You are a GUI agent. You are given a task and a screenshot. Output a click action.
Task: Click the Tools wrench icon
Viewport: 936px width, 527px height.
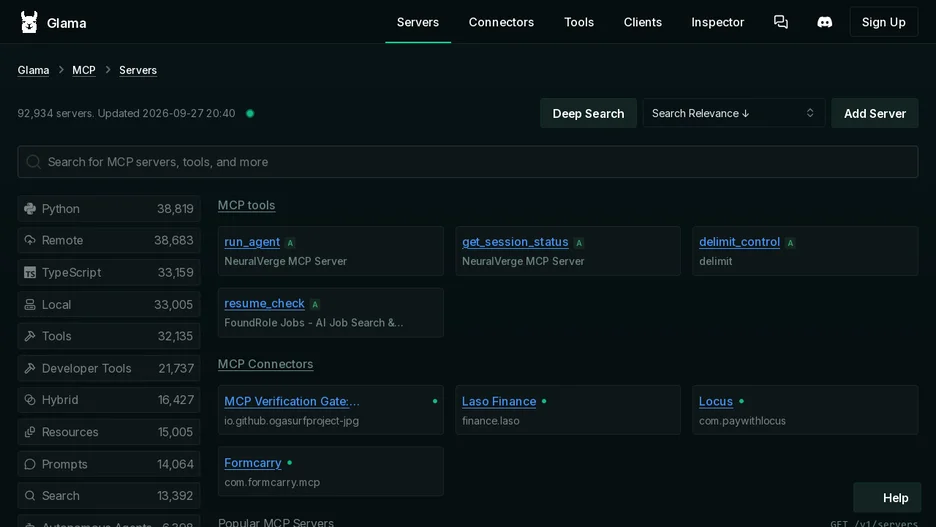pyautogui.click(x=30, y=336)
